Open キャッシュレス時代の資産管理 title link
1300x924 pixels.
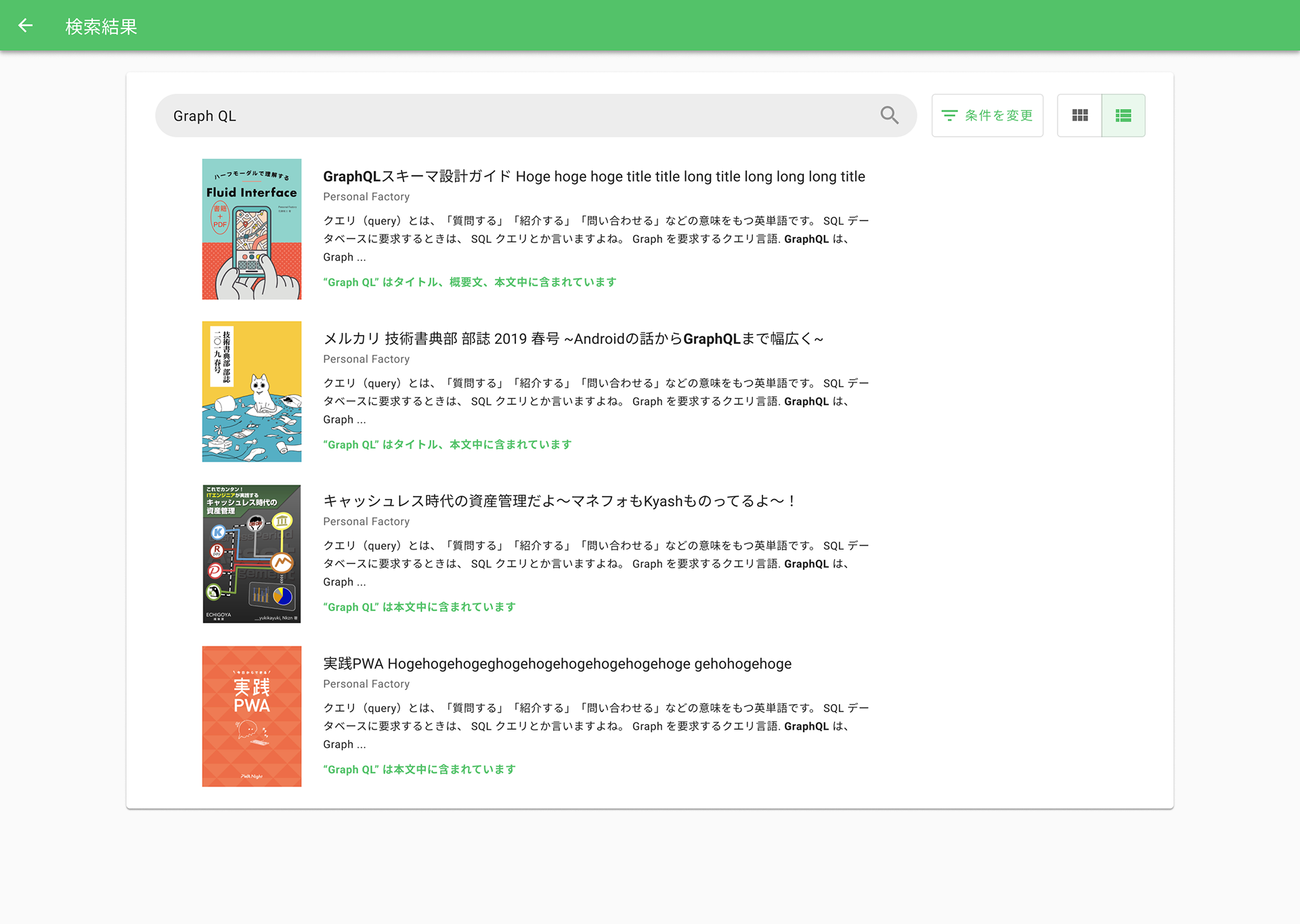[x=559, y=502]
